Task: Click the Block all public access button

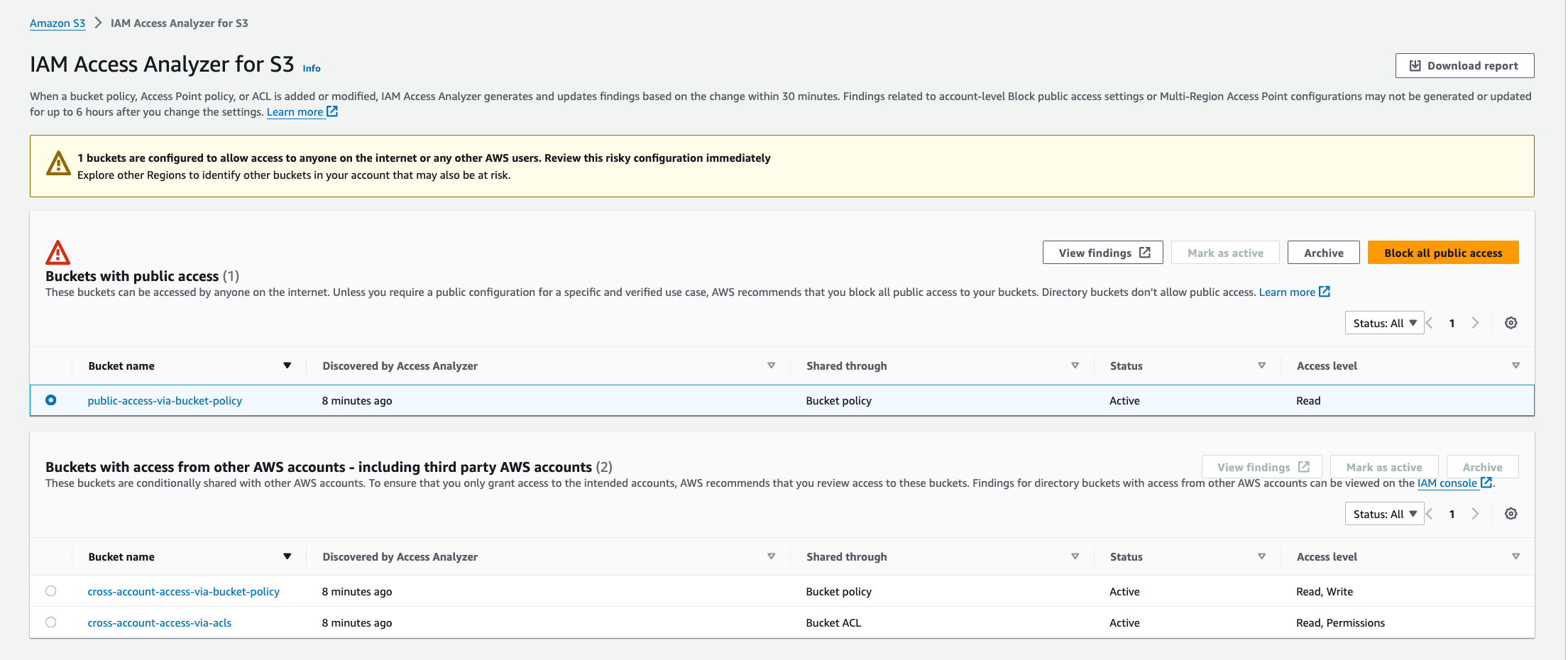Action: [1442, 252]
